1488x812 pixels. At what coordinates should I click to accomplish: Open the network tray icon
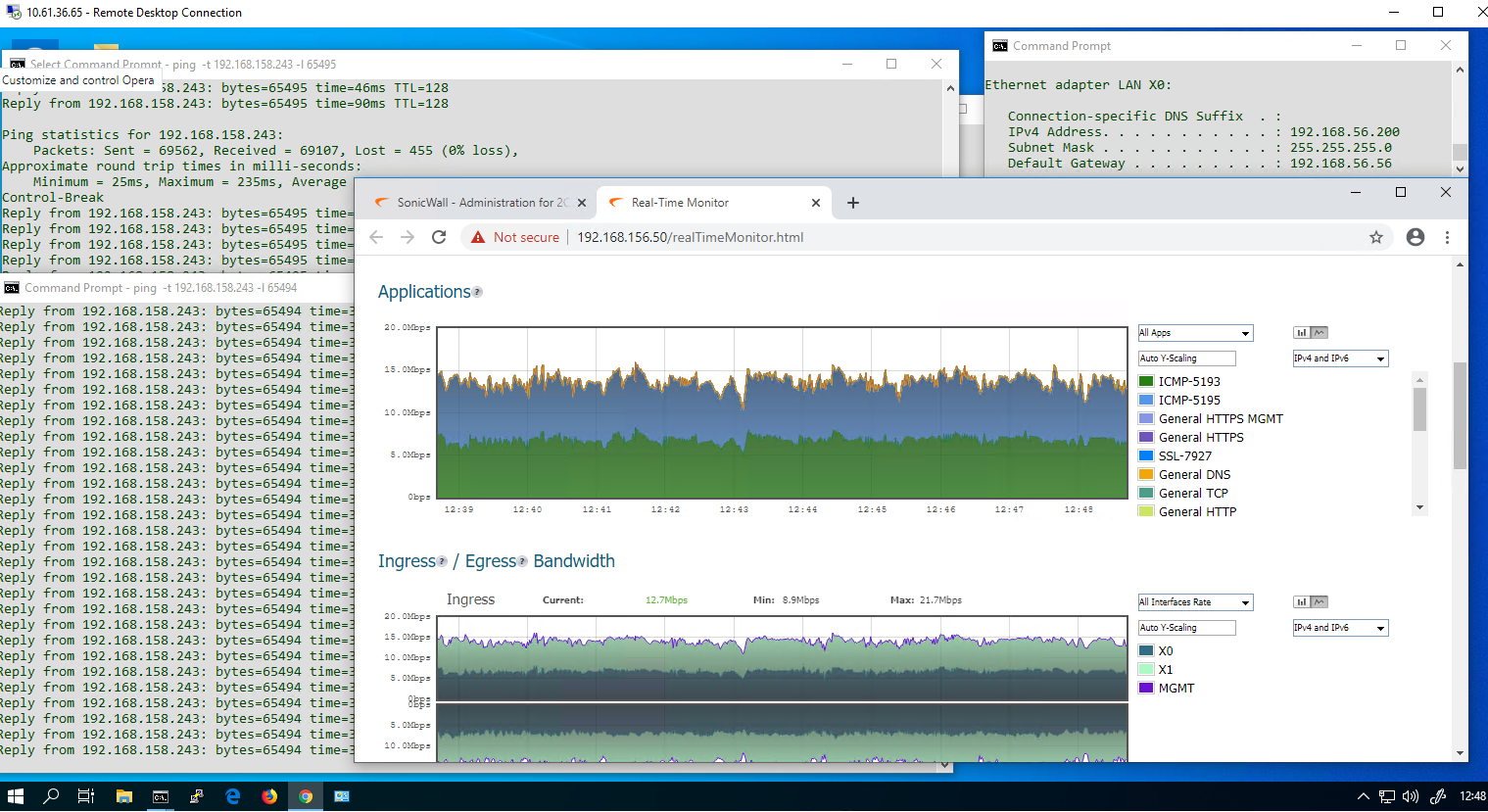tap(1386, 796)
